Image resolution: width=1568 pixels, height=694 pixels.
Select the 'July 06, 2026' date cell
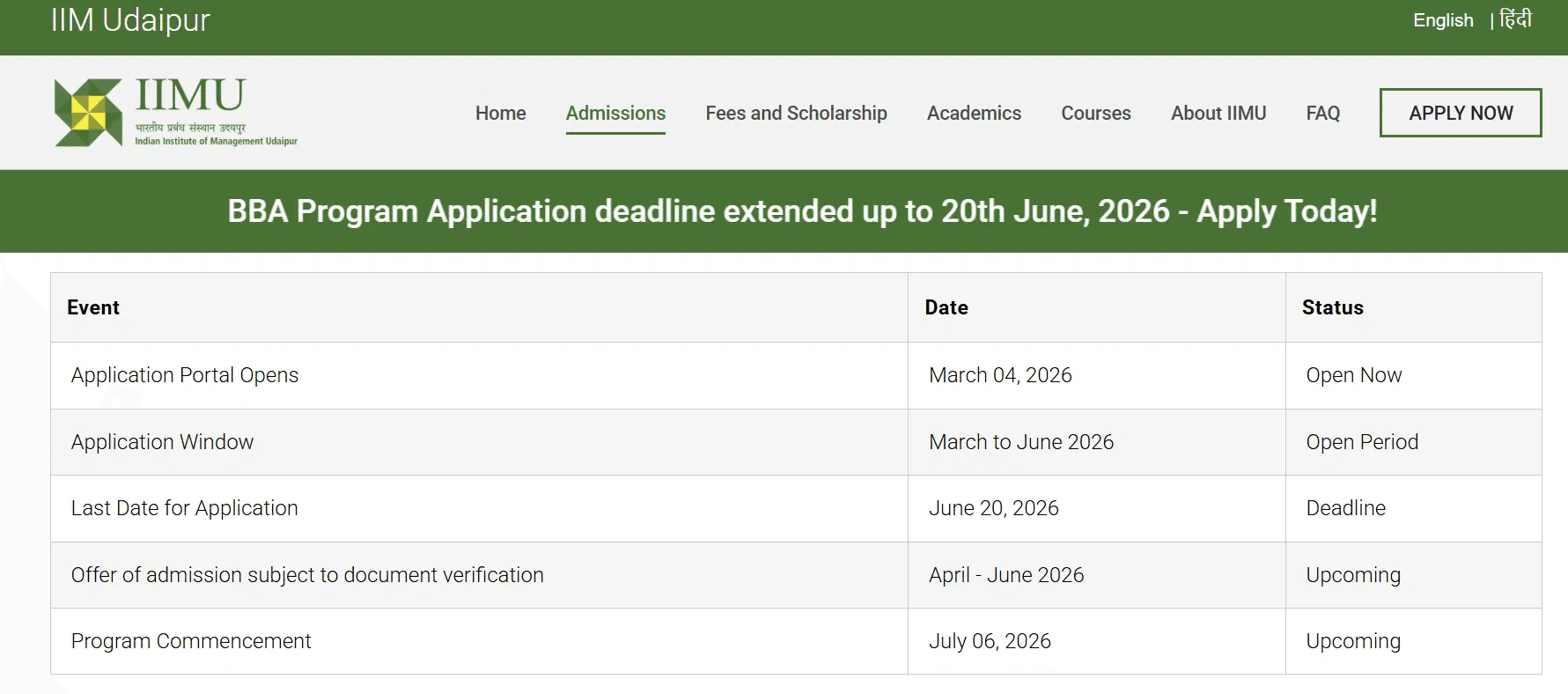coord(1097,641)
